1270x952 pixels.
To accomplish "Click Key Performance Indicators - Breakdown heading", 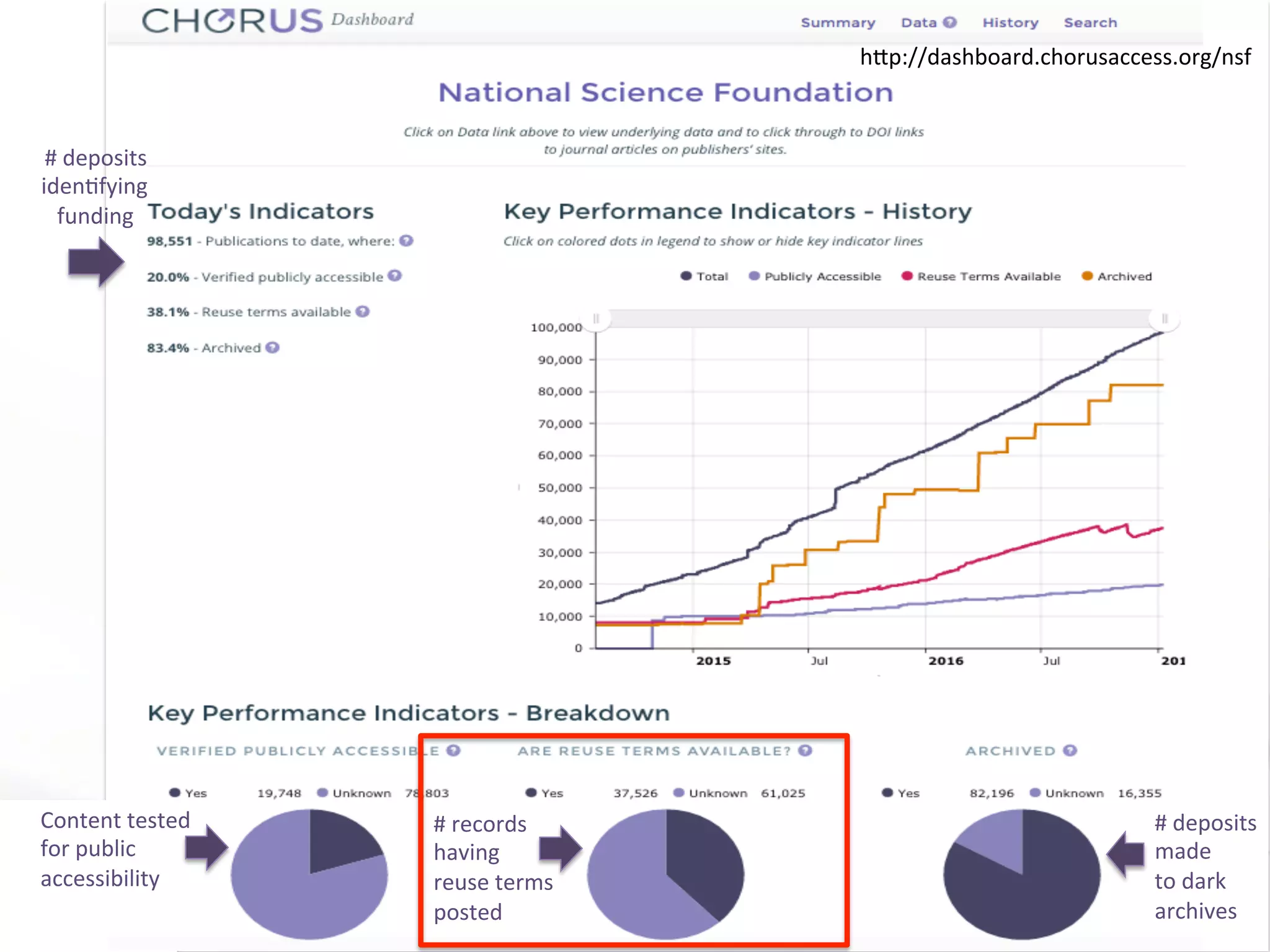I will [x=409, y=713].
